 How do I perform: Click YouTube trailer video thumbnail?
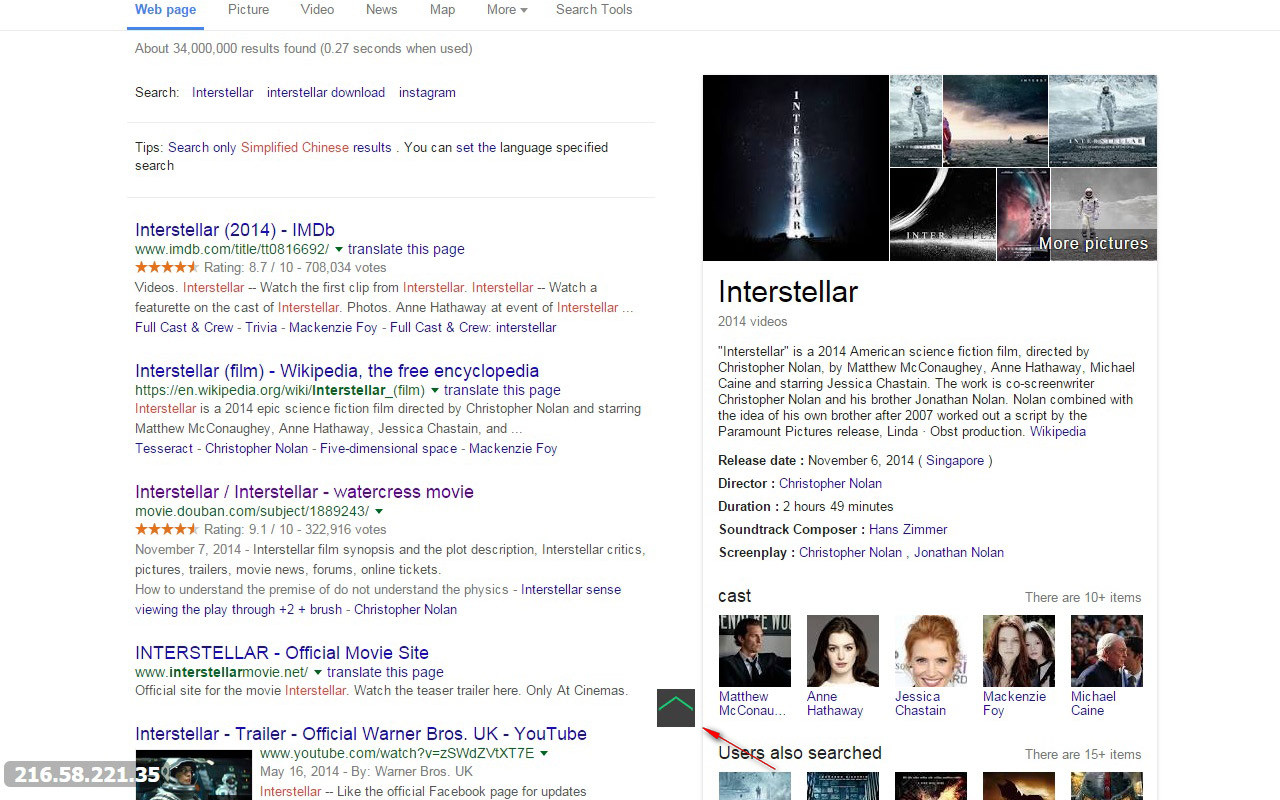coord(194,775)
